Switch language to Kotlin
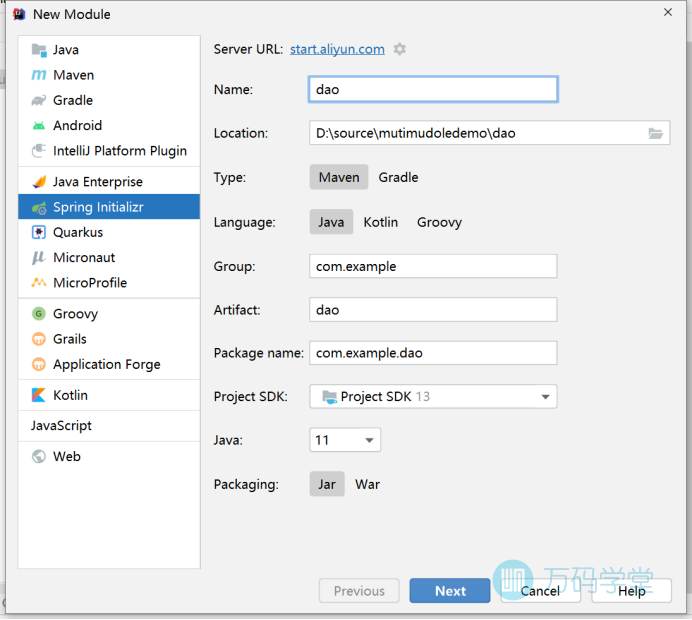This screenshot has height=620, width=692. click(x=380, y=222)
